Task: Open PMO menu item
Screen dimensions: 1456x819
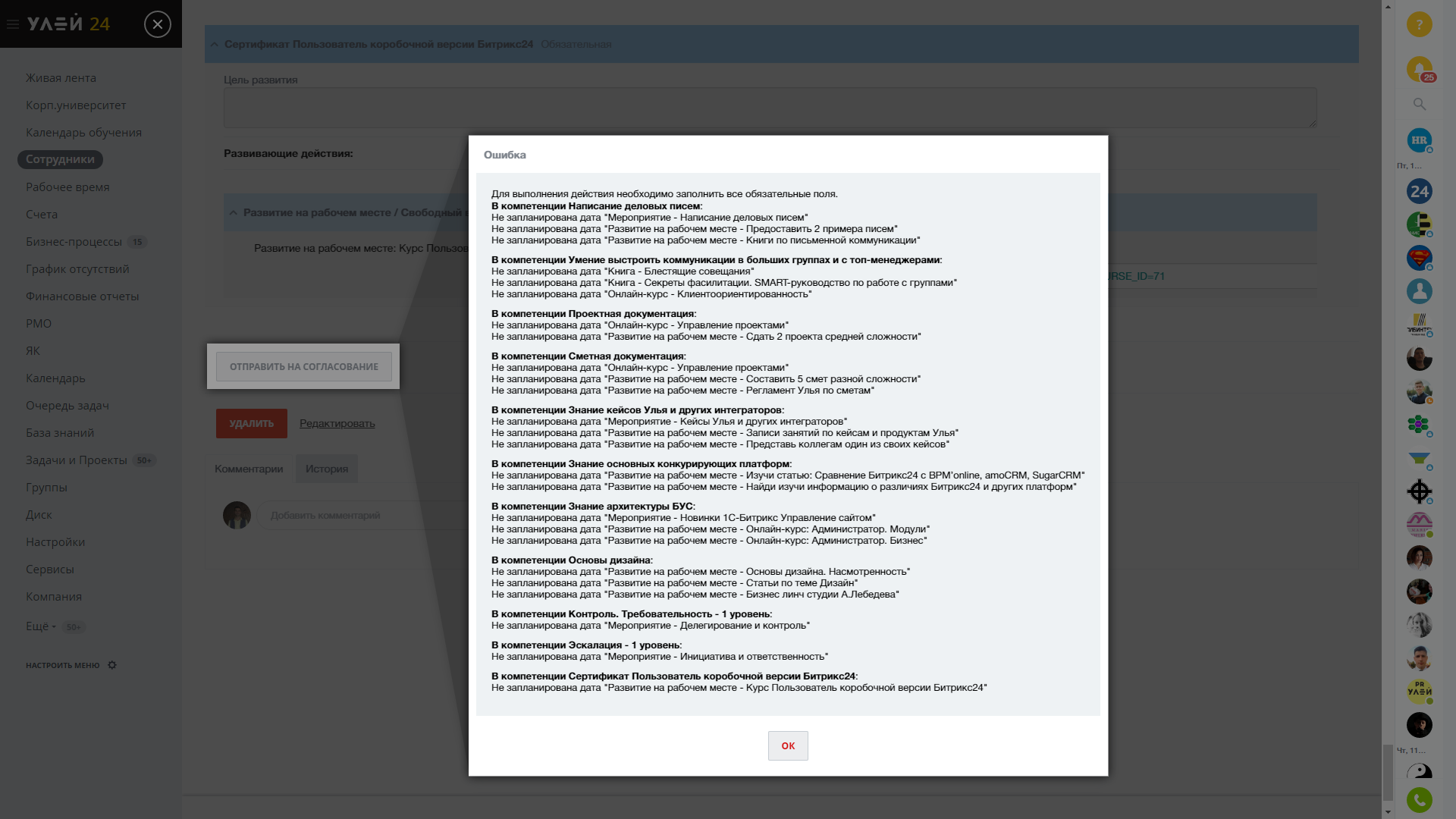Action: point(39,324)
